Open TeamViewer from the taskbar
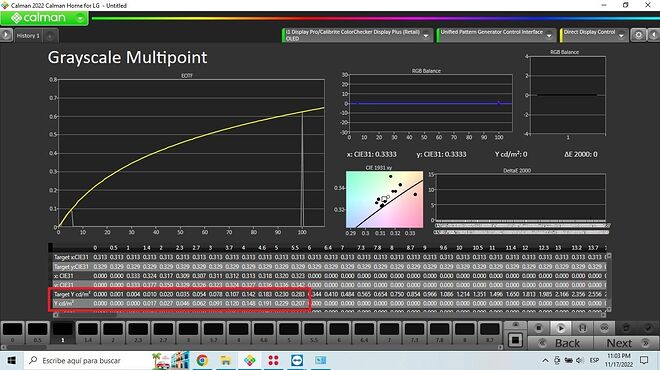Screen dimensions: 660x370 coord(296,360)
